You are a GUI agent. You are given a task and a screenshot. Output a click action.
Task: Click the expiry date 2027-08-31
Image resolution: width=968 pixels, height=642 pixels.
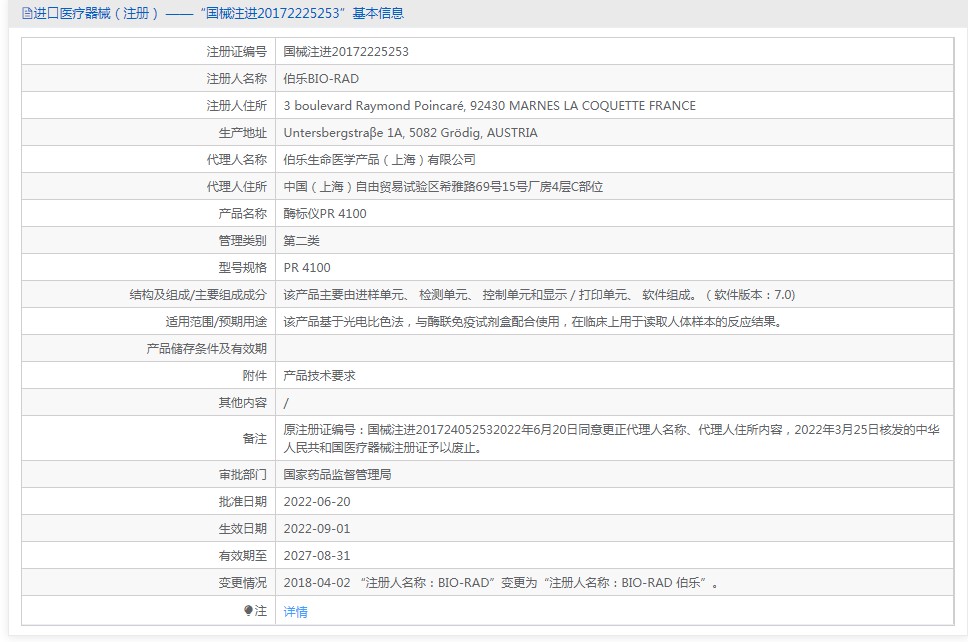[317, 556]
